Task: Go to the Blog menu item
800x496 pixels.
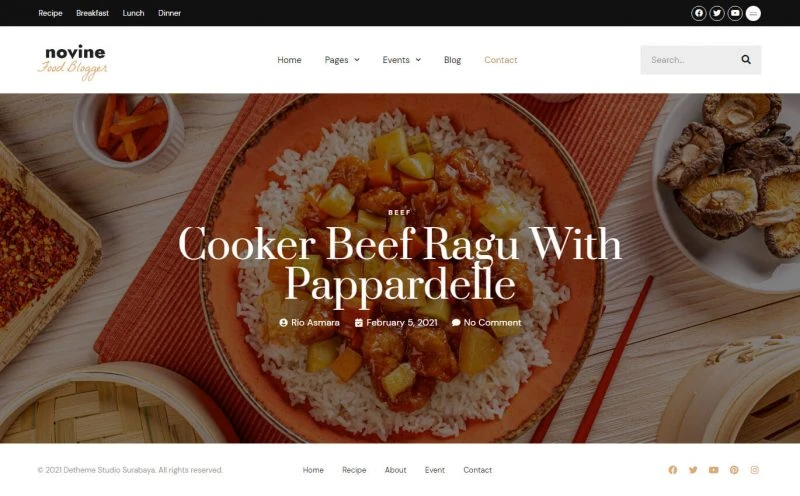Action: (x=452, y=60)
